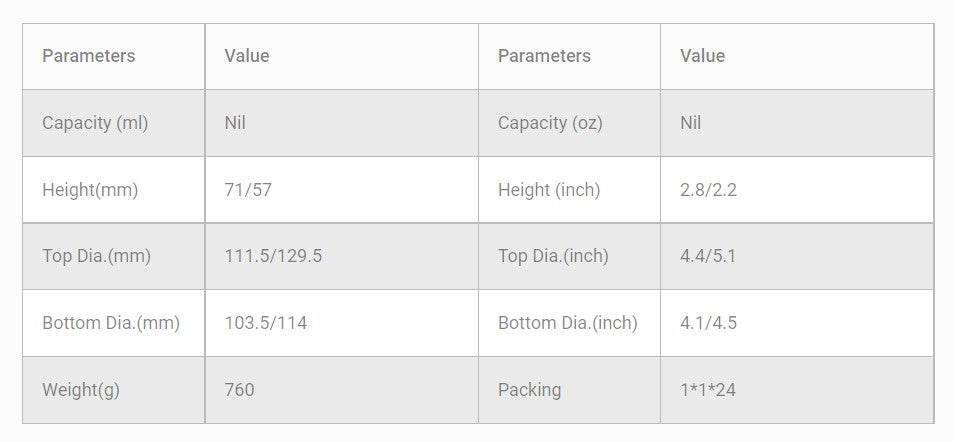Click the Top Dia.(inch) label
The width and height of the screenshot is (953, 442).
pos(553,256)
